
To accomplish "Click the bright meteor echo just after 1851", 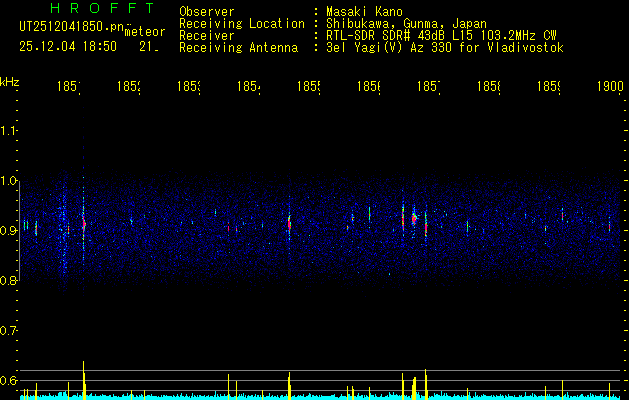I will pos(84,224).
